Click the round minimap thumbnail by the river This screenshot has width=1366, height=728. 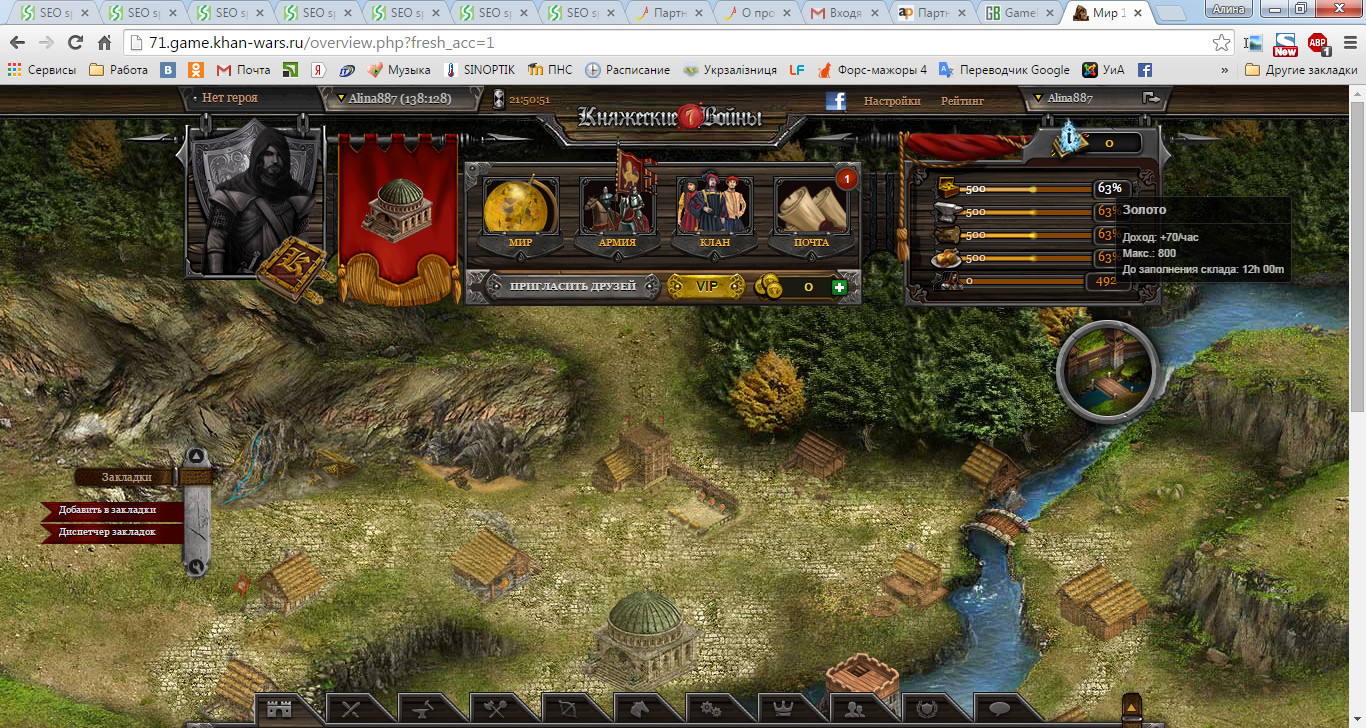click(x=1106, y=371)
